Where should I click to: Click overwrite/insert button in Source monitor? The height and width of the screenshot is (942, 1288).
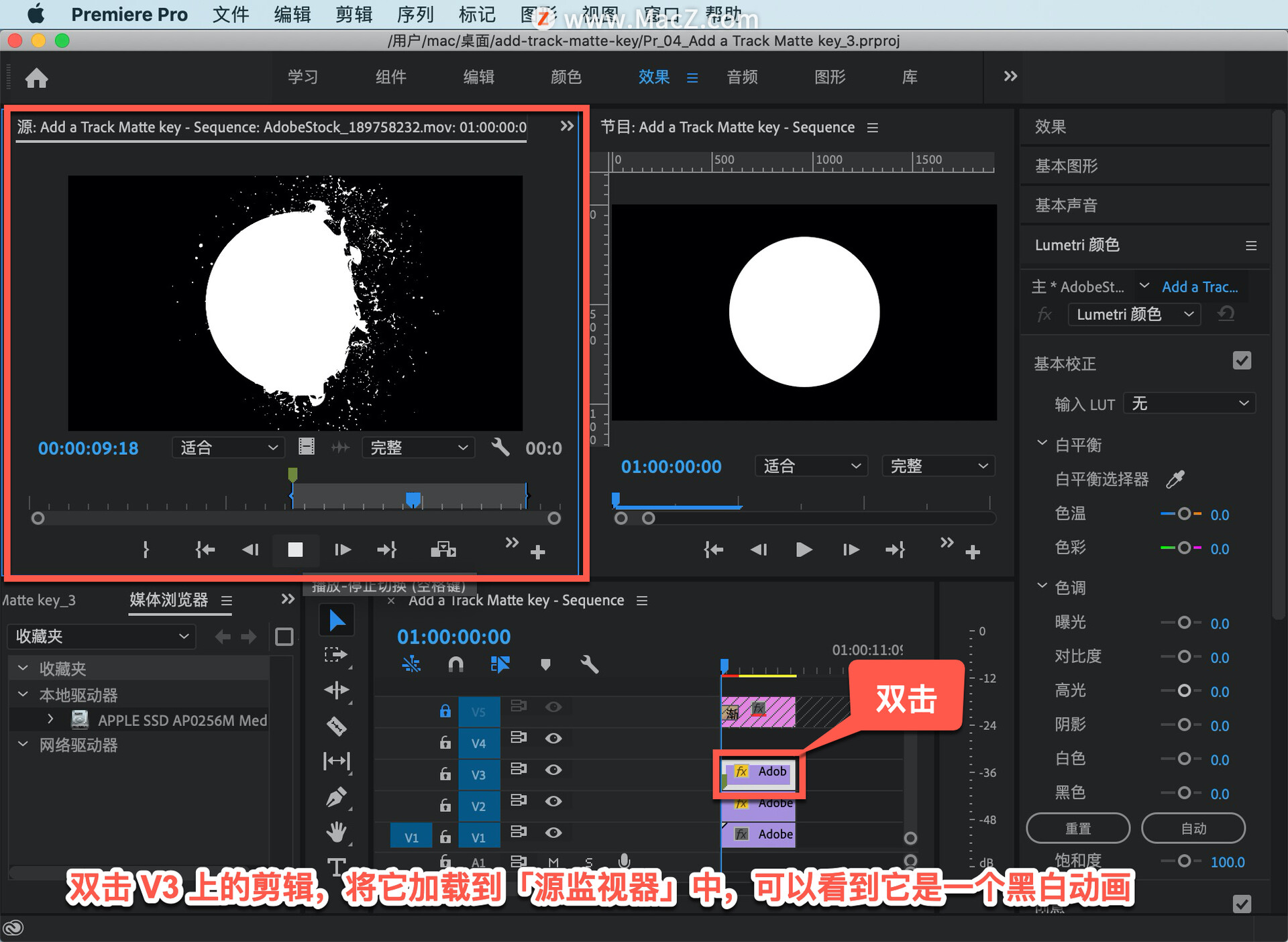[443, 549]
